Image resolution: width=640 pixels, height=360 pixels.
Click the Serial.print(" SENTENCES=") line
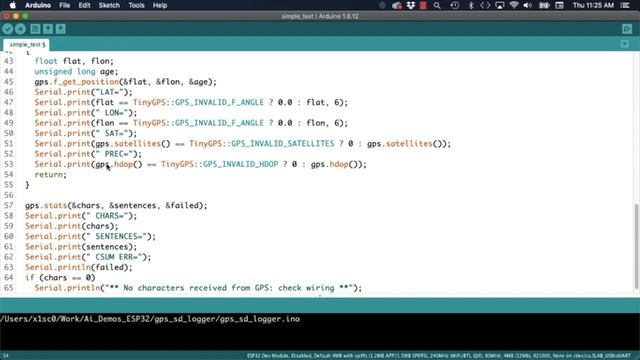pyautogui.click(x=90, y=236)
